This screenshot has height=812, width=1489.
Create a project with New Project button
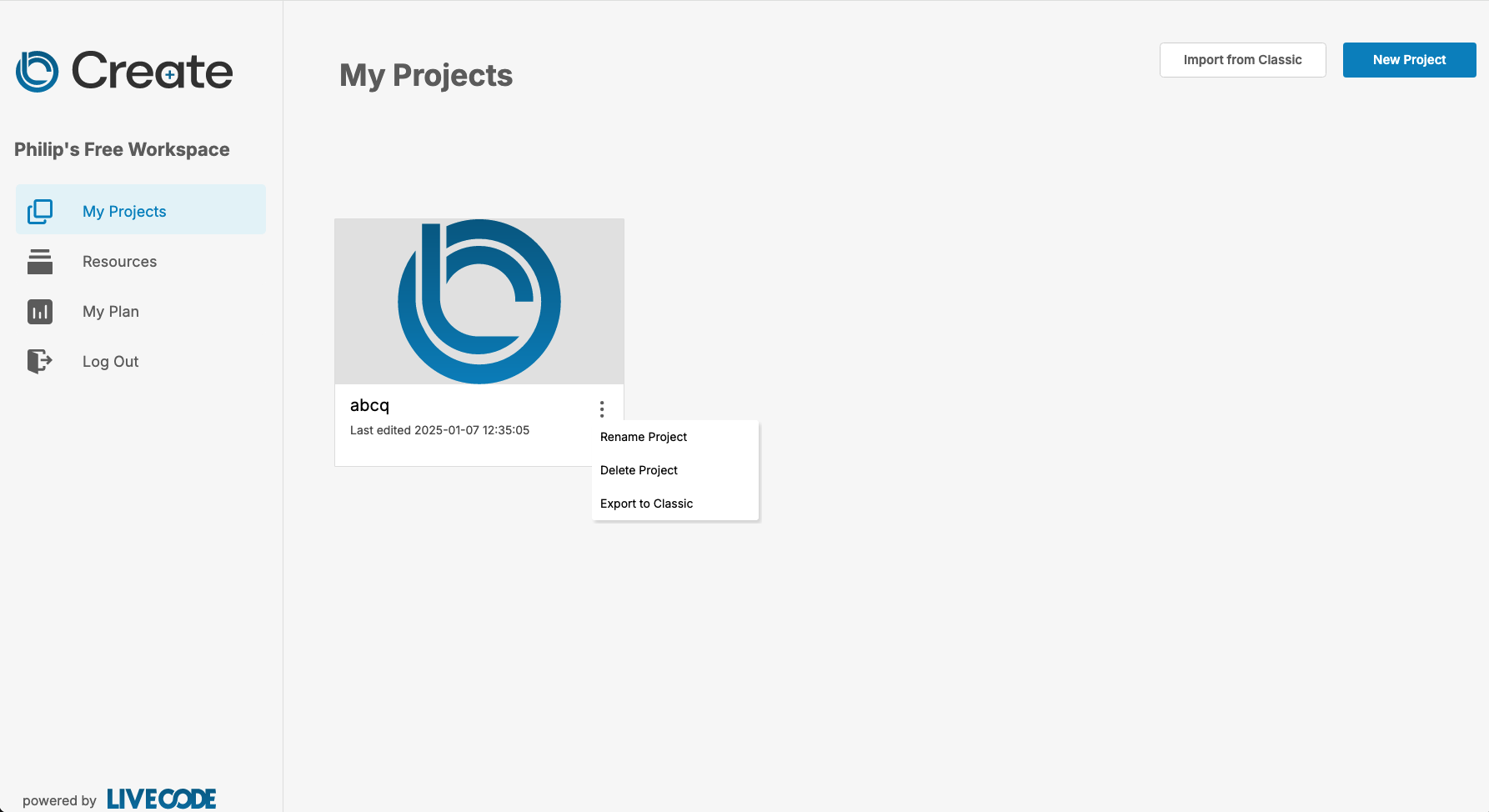(x=1409, y=60)
